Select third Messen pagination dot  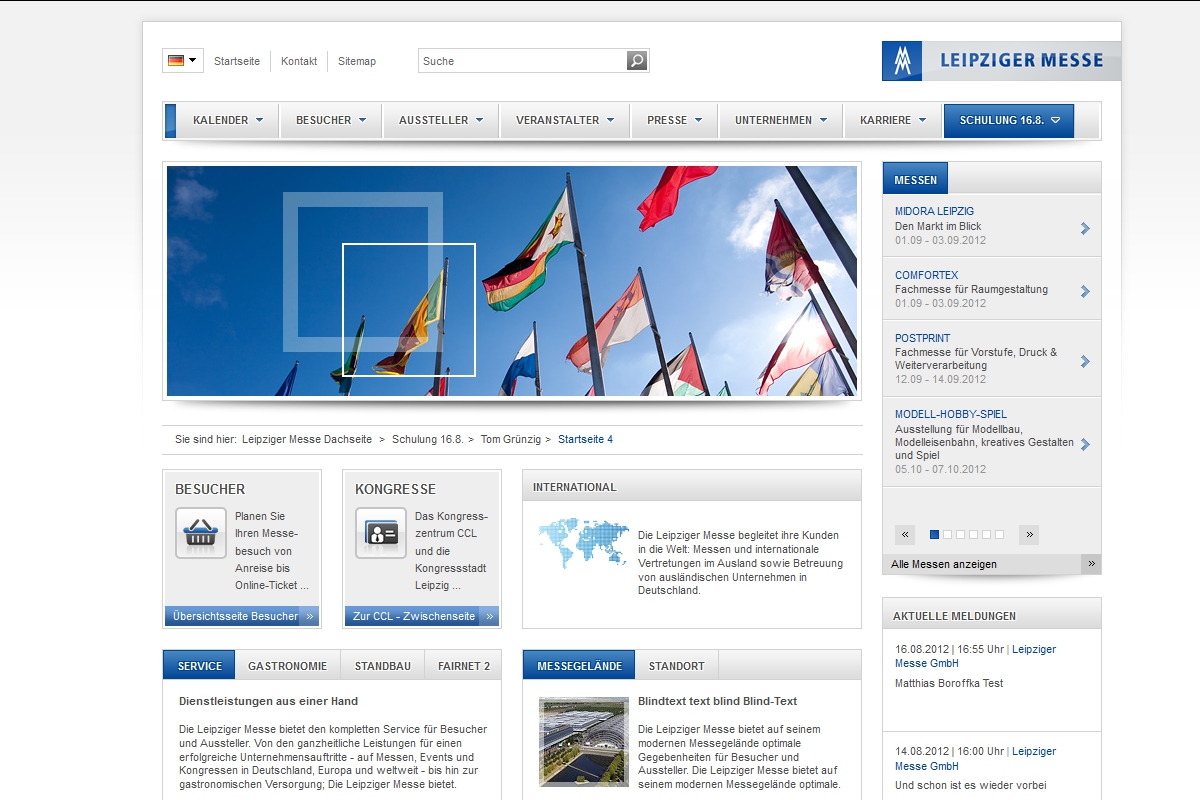(960, 535)
